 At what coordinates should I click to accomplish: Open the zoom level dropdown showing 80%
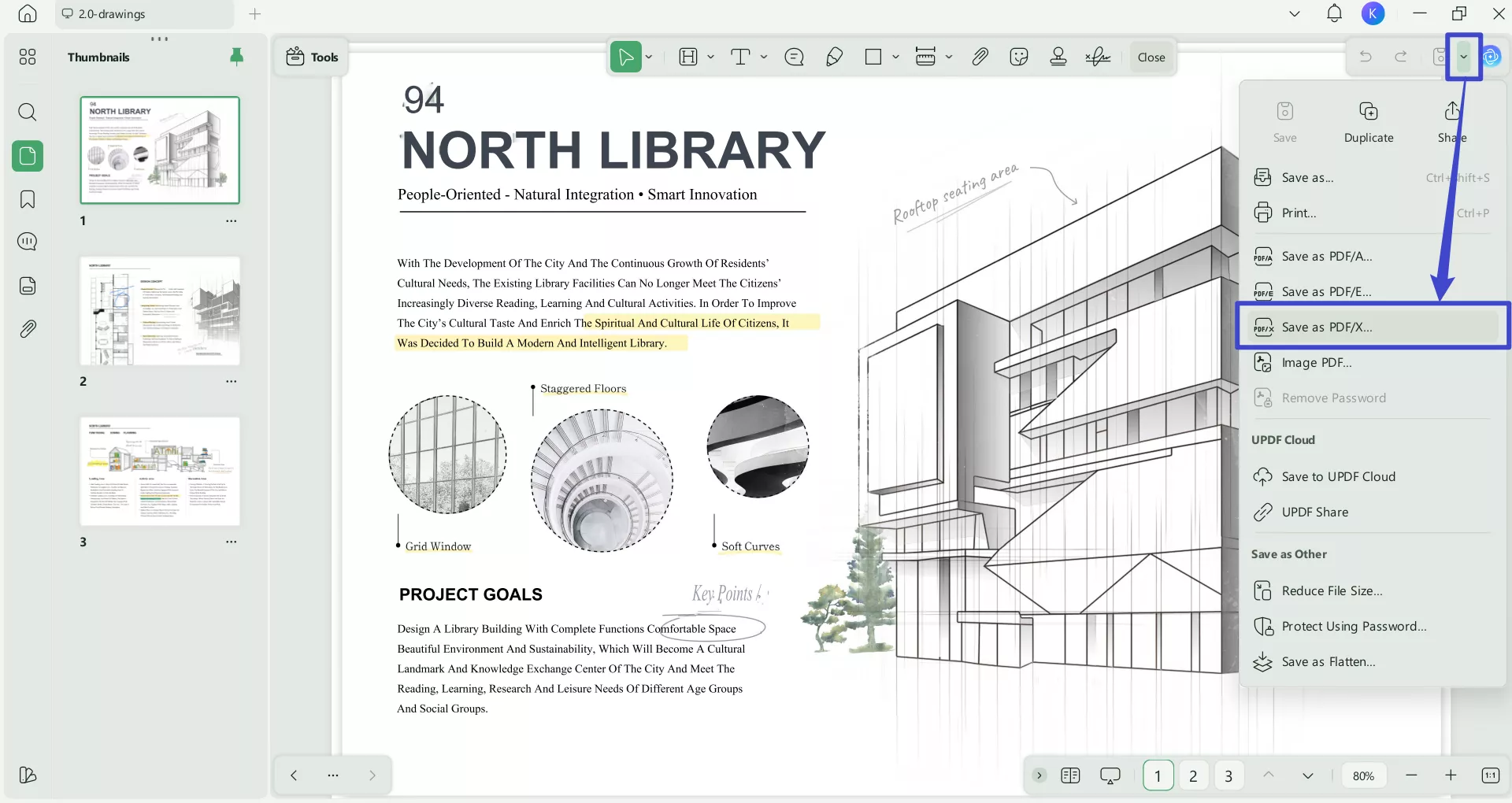click(1363, 775)
